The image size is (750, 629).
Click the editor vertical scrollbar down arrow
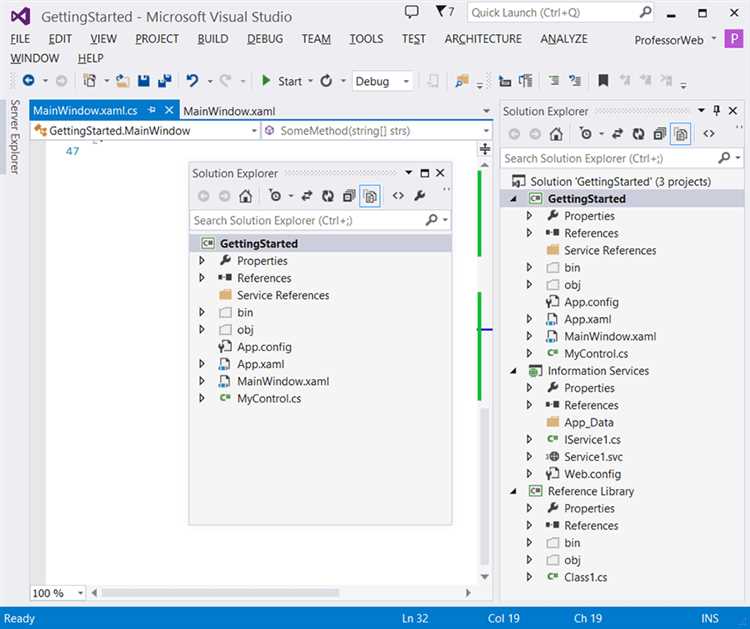click(x=485, y=577)
